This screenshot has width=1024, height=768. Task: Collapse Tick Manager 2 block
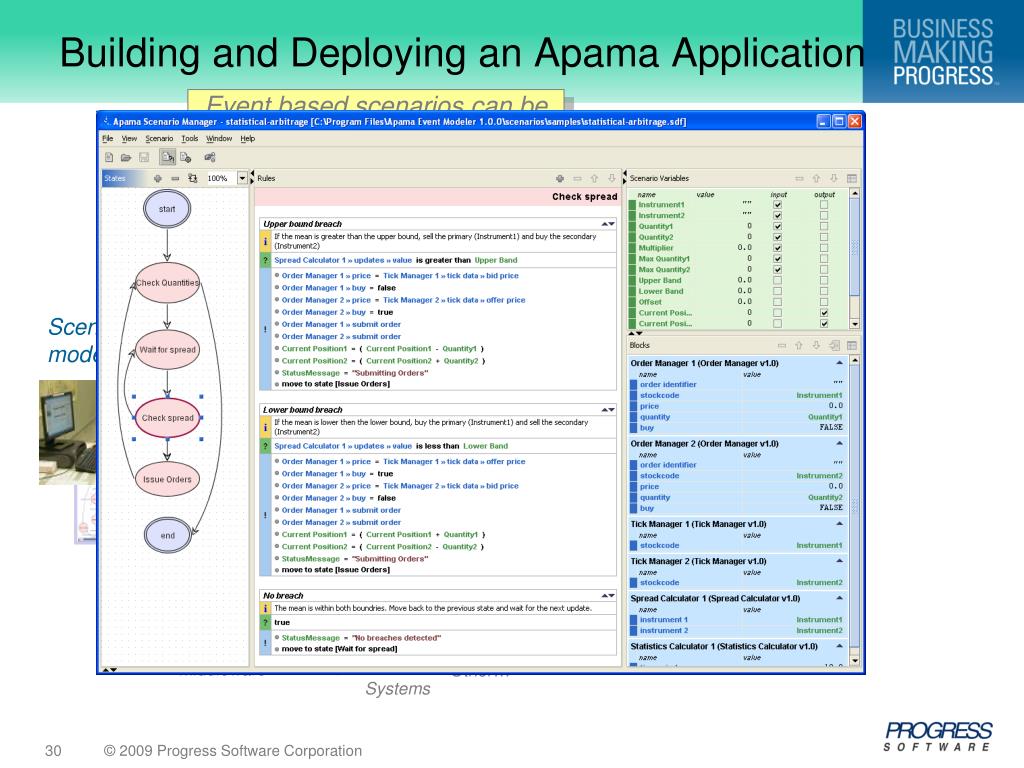click(839, 561)
